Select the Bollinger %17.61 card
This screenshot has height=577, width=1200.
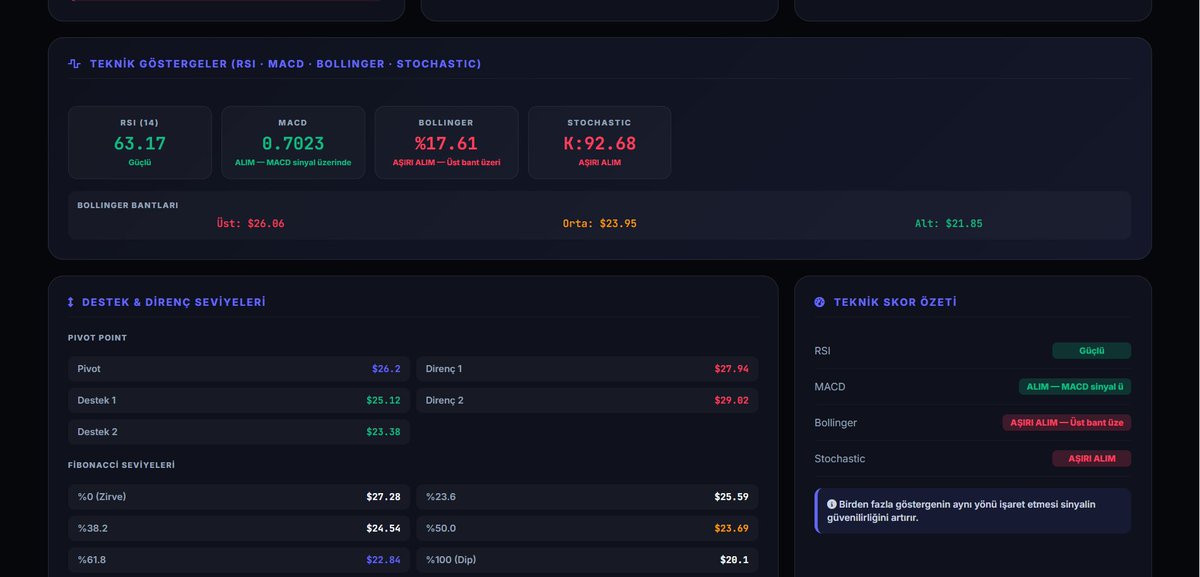pyautogui.click(x=447, y=143)
